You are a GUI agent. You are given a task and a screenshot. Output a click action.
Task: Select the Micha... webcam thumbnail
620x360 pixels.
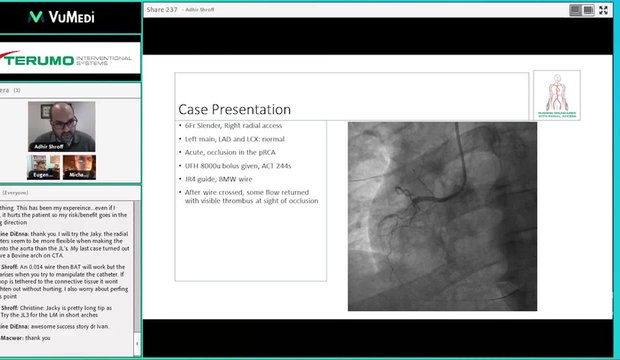pyautogui.click(x=79, y=167)
